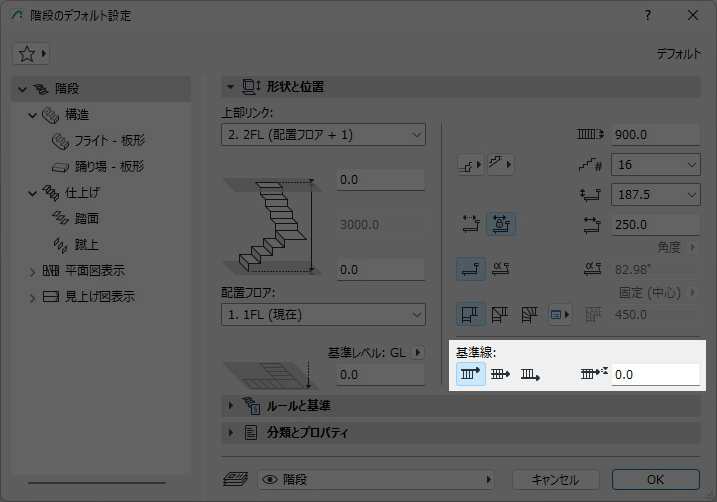717x502 pixels.
Task: Click the baseline offset input field
Action: click(654, 375)
